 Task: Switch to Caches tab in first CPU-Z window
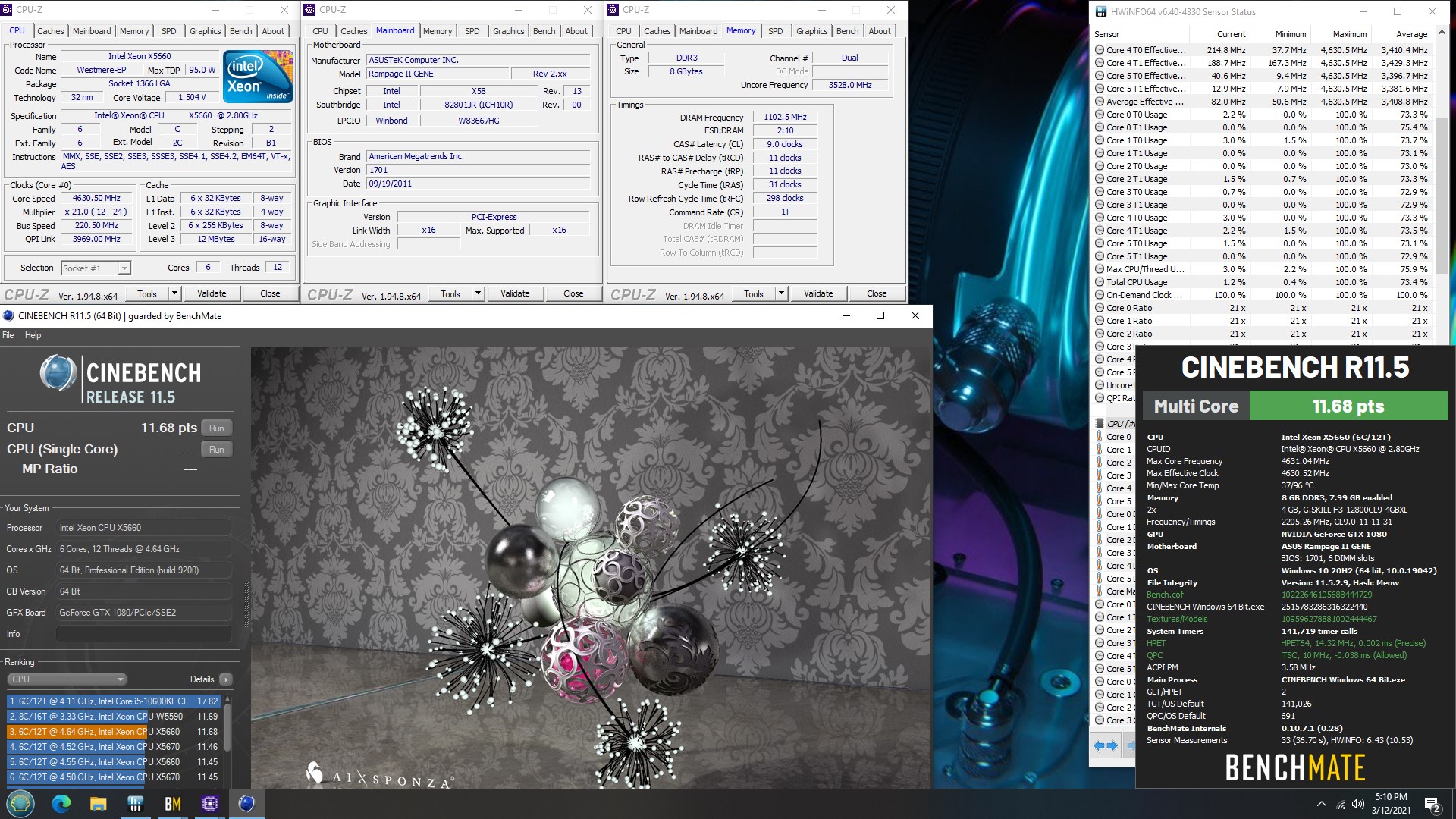point(51,31)
